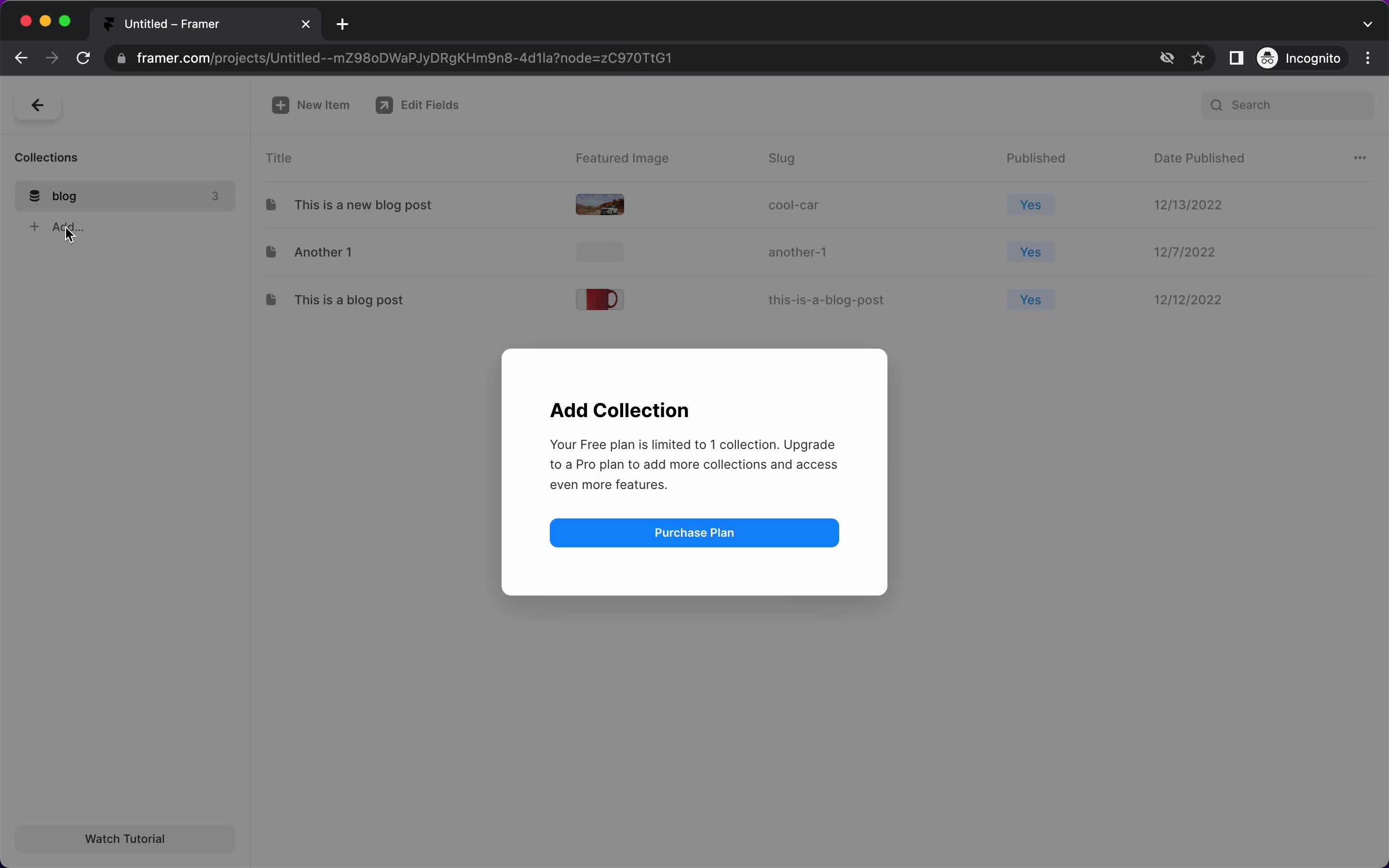Image resolution: width=1389 pixels, height=868 pixels.
Task: Expand the Collections sidebar section
Action: [x=46, y=157]
